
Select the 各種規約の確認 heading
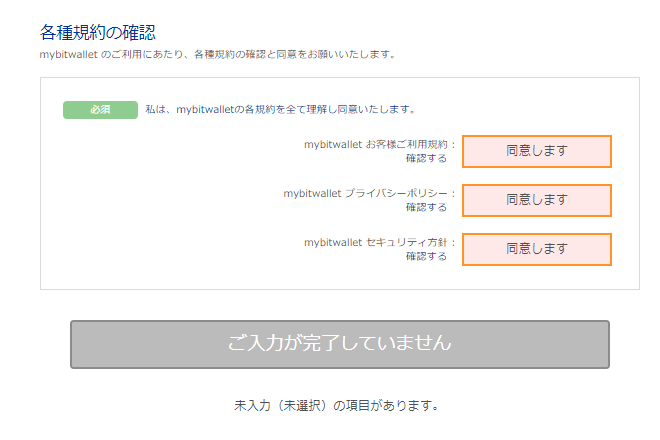98,32
